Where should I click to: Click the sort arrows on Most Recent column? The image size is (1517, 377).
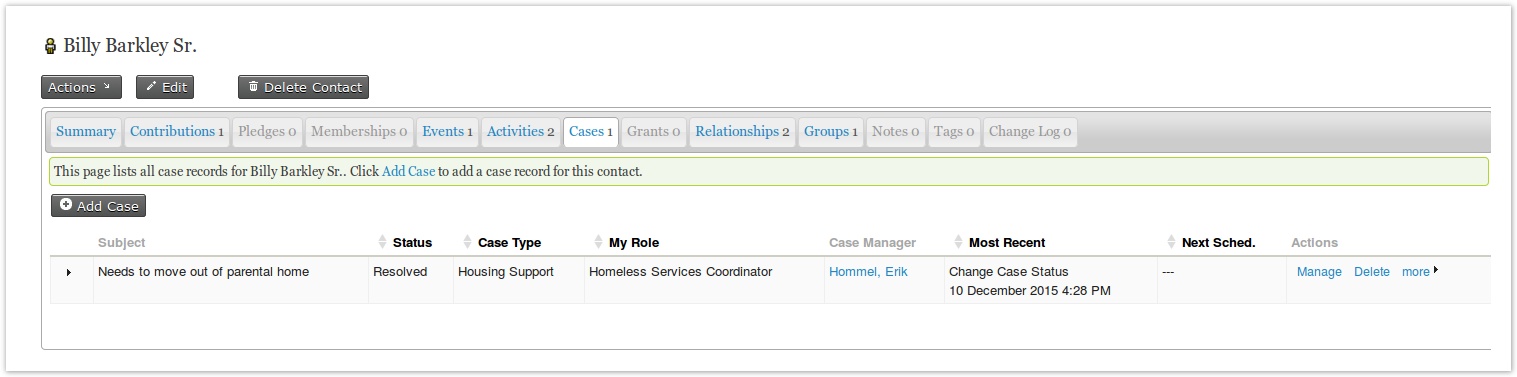(958, 242)
